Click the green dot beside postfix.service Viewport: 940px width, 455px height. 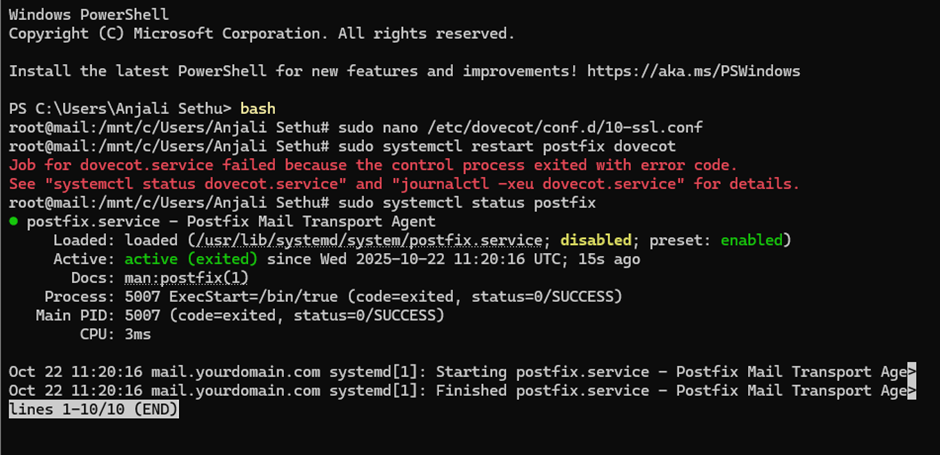[x=14, y=222]
